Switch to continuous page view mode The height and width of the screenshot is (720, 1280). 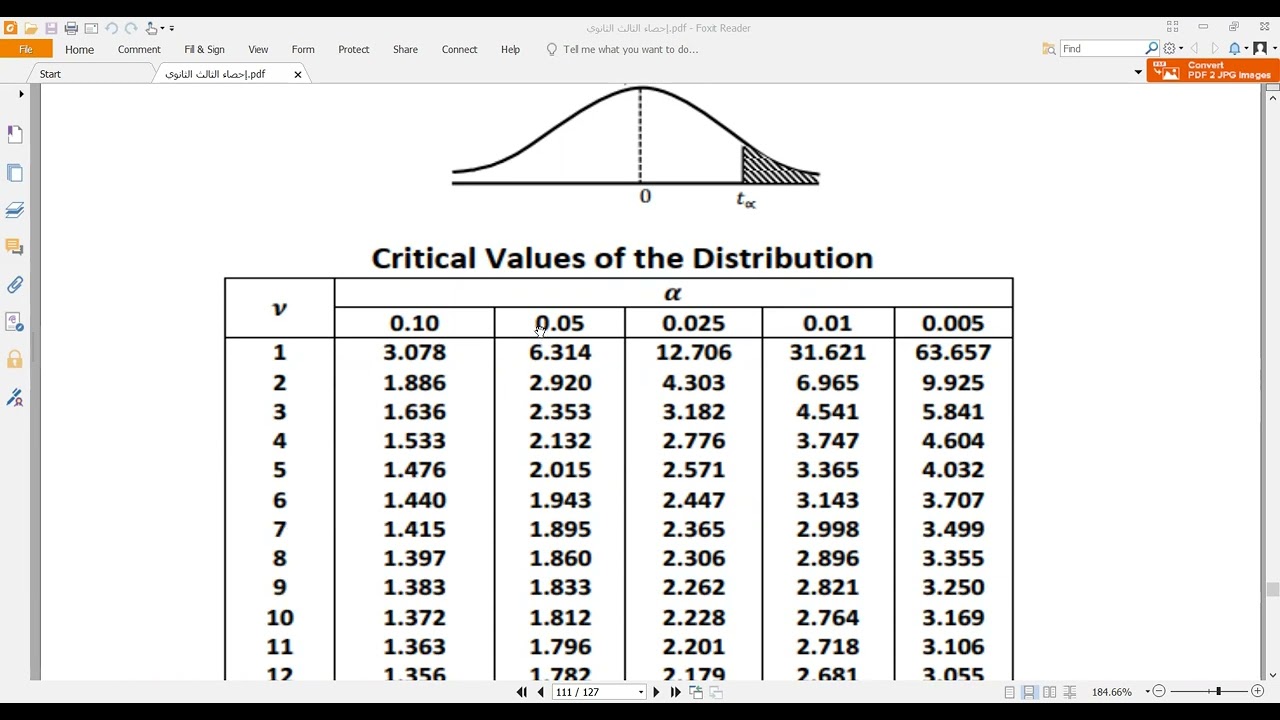coord(1029,692)
